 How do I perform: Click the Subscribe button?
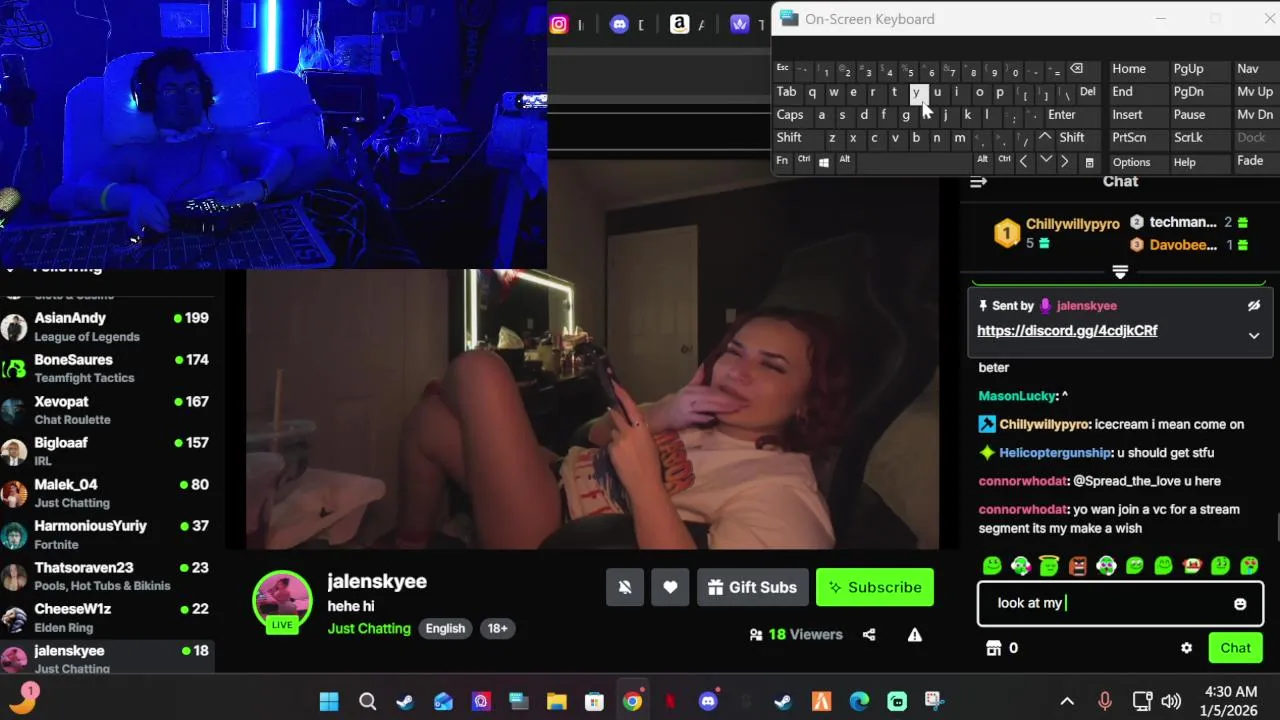coord(875,587)
